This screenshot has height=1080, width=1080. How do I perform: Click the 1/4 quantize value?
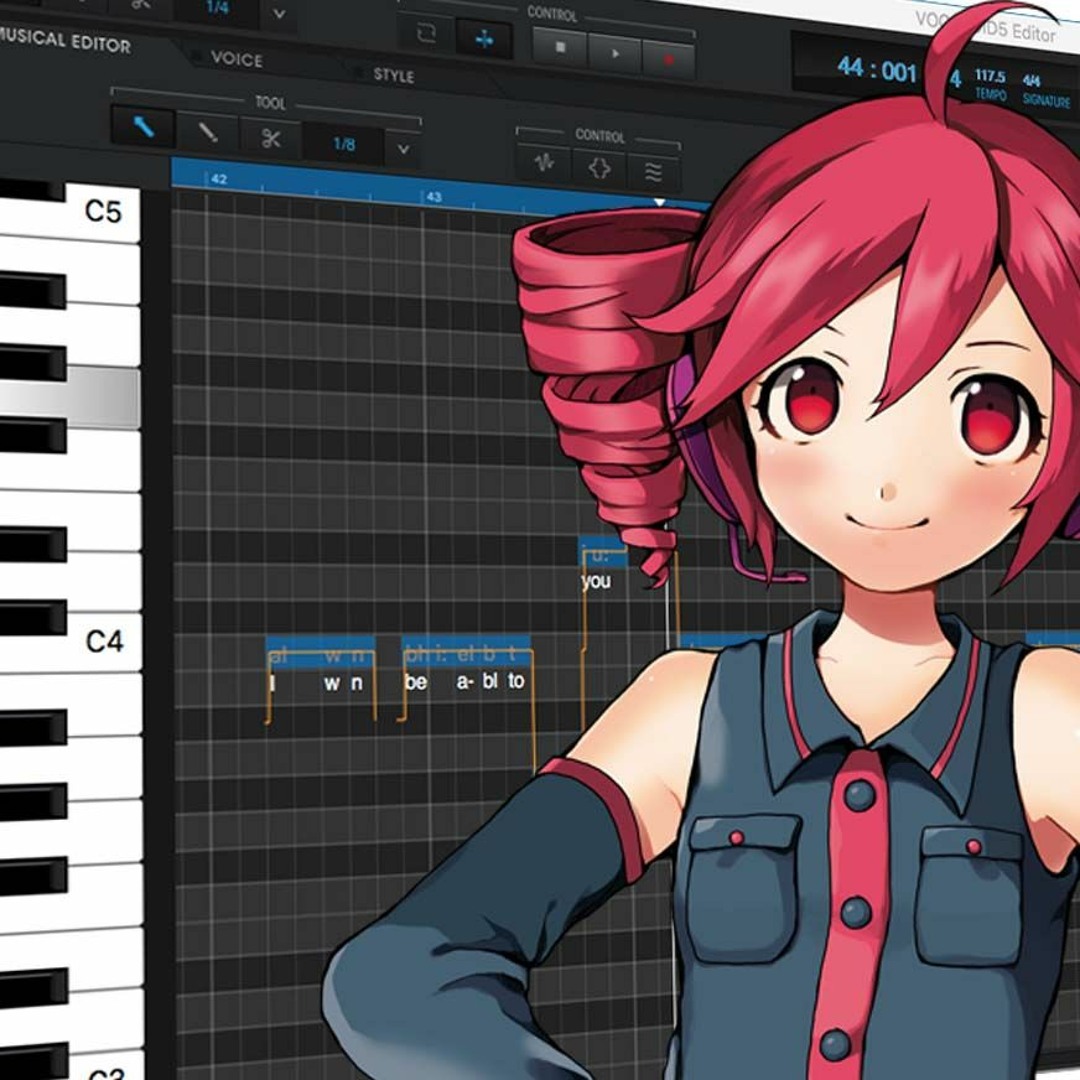tap(217, 8)
